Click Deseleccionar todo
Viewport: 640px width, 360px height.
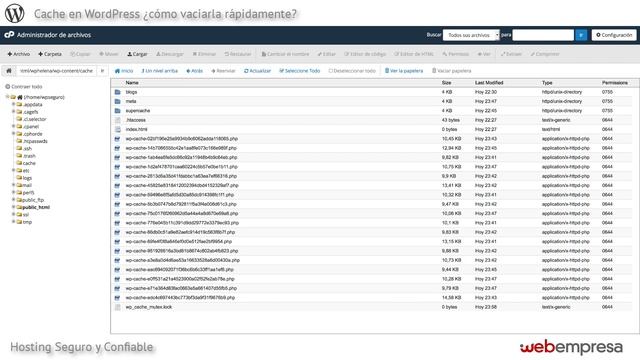click(x=352, y=71)
